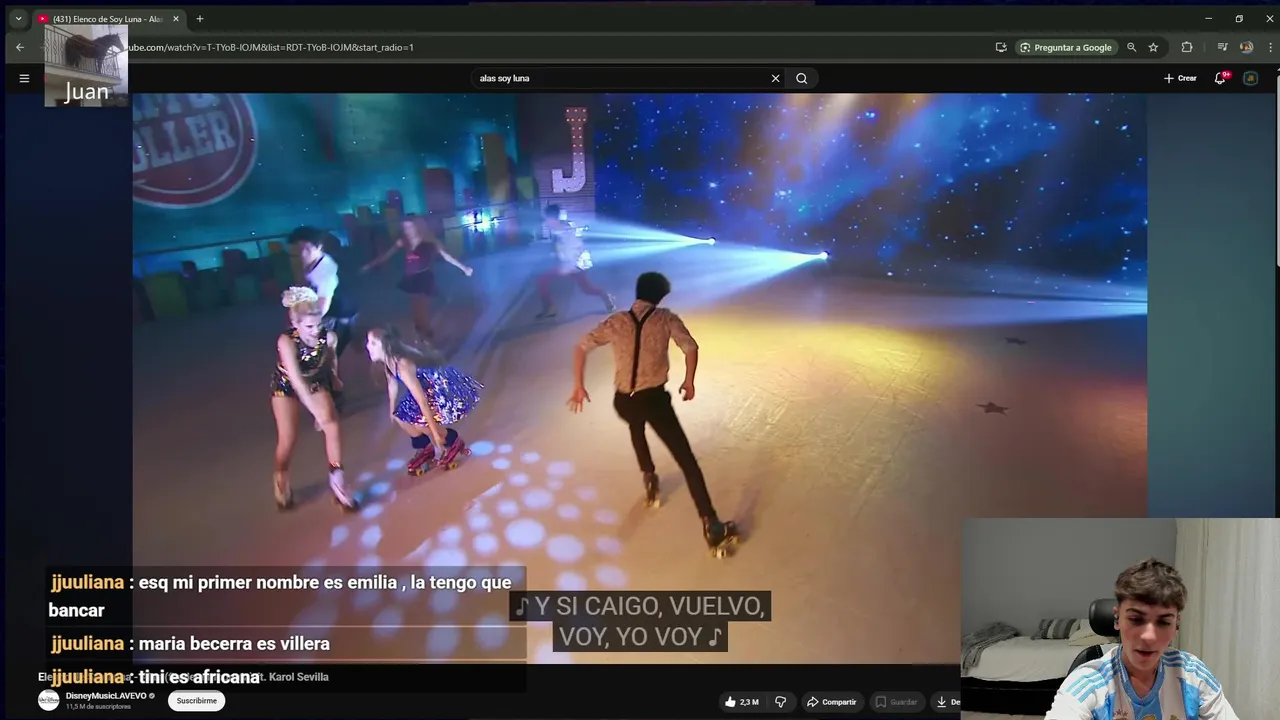Click the install app icon in address bar
Image resolution: width=1280 pixels, height=720 pixels.
click(x=1001, y=47)
